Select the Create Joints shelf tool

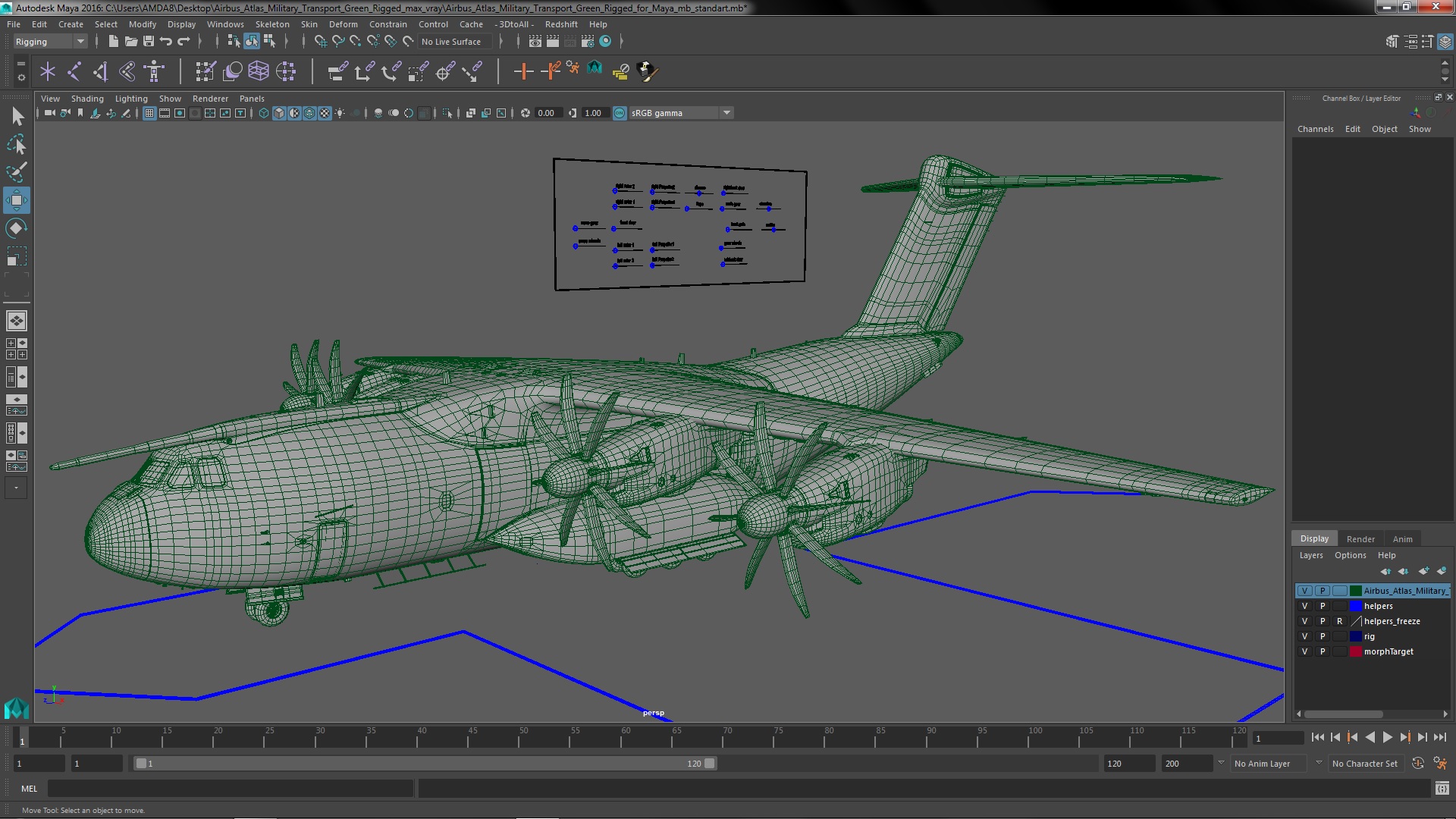coord(74,71)
